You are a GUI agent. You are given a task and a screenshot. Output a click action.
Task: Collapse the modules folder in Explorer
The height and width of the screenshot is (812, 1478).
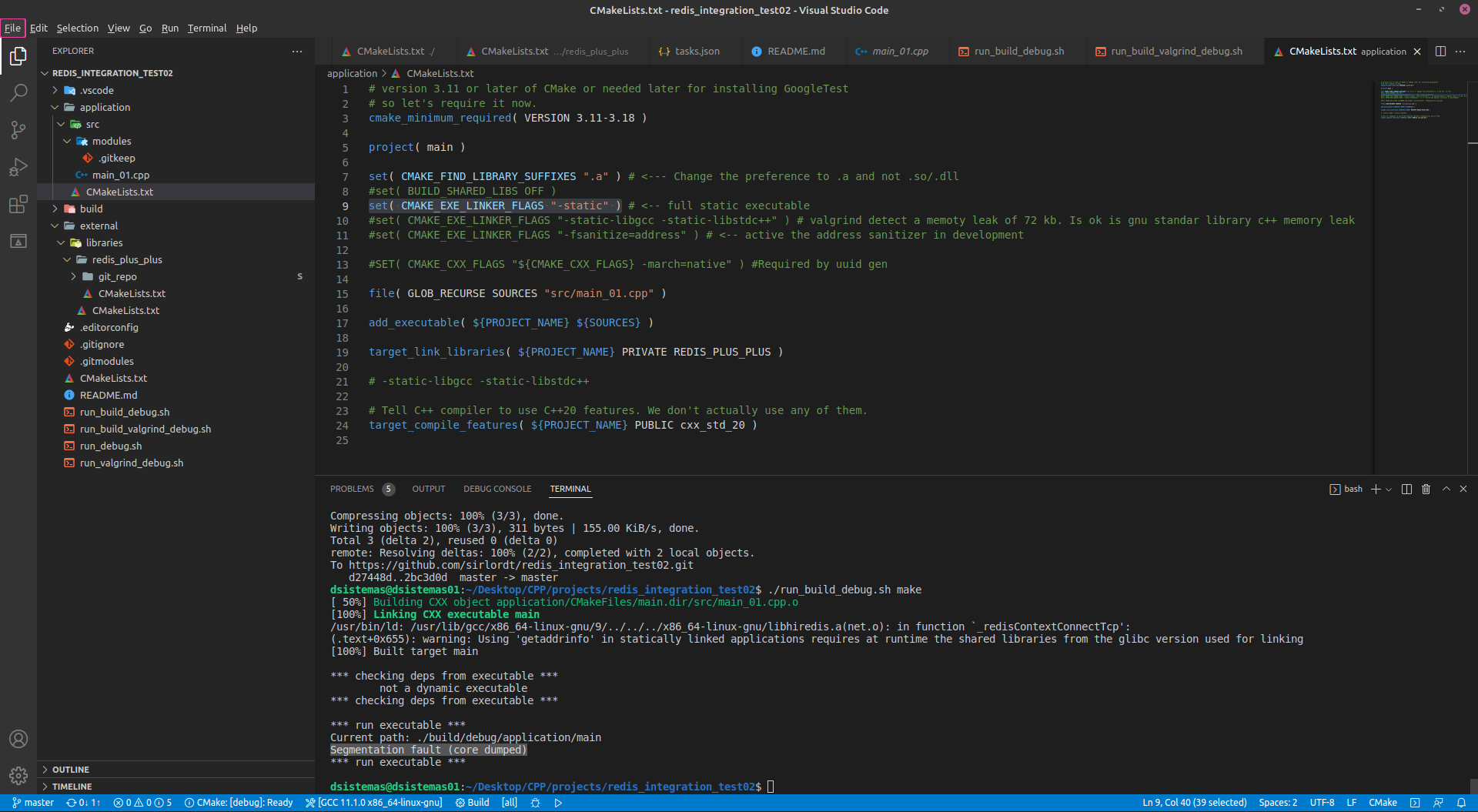68,141
